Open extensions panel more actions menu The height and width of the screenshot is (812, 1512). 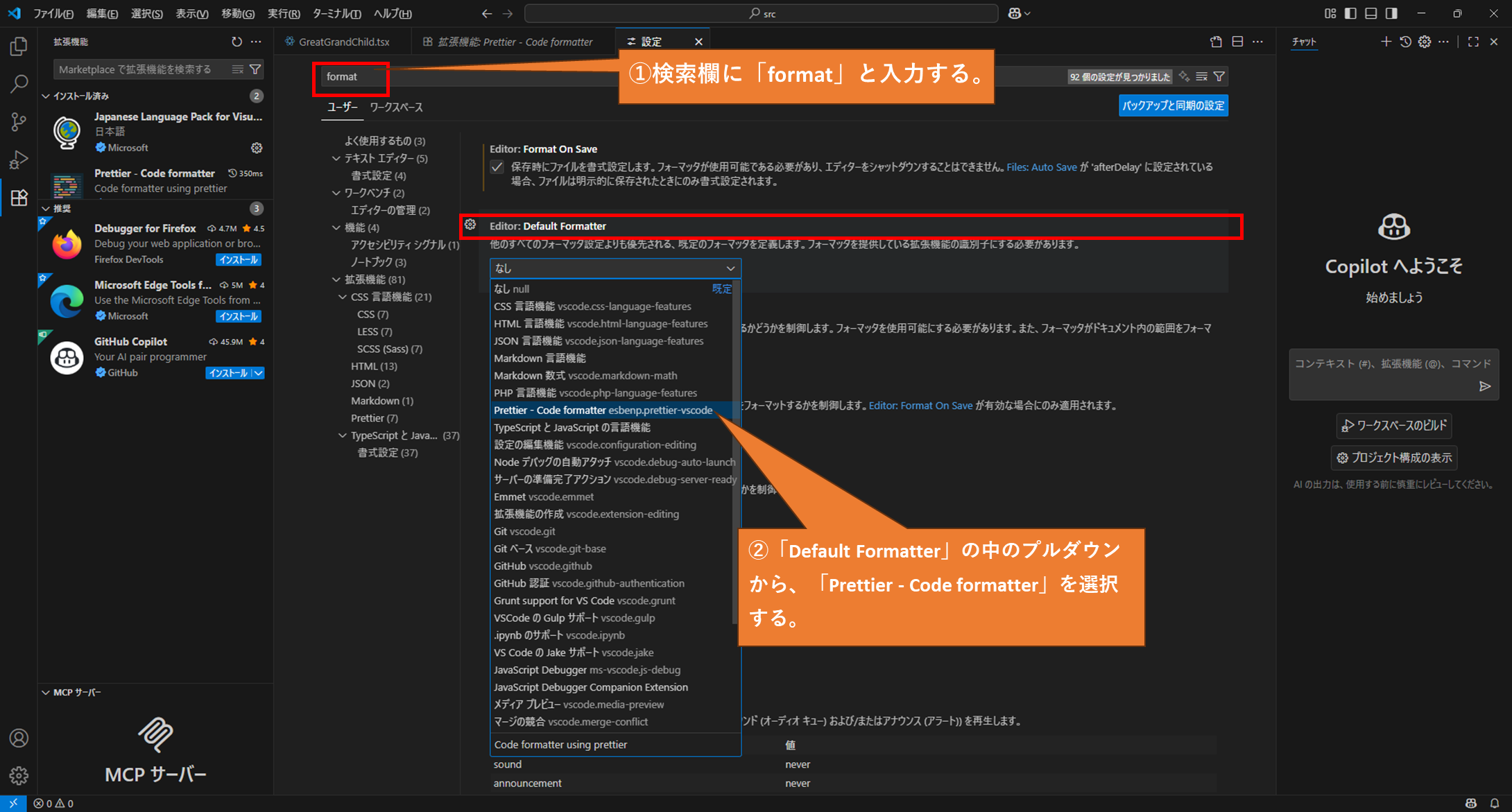[256, 42]
